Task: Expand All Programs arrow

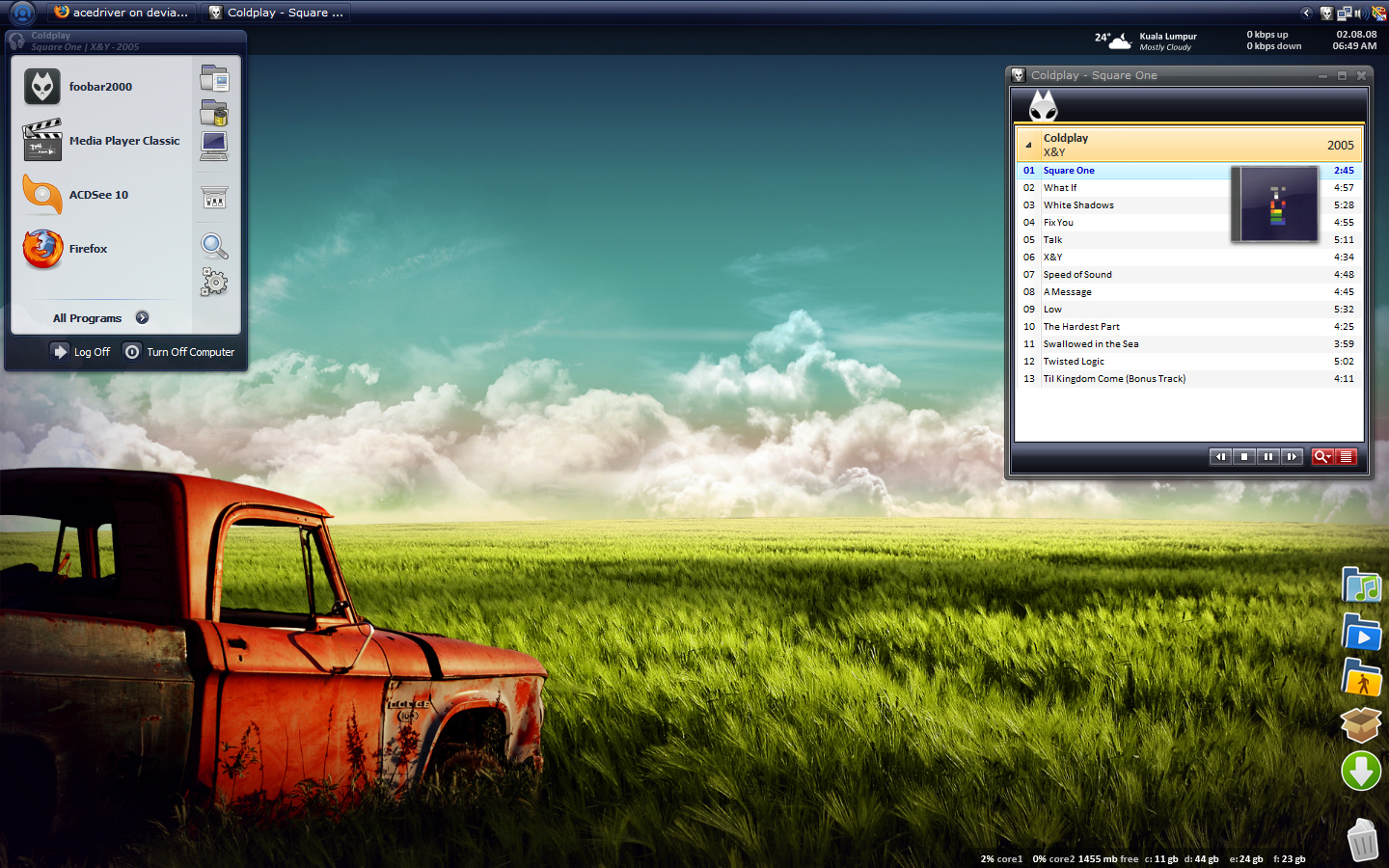Action: (142, 317)
